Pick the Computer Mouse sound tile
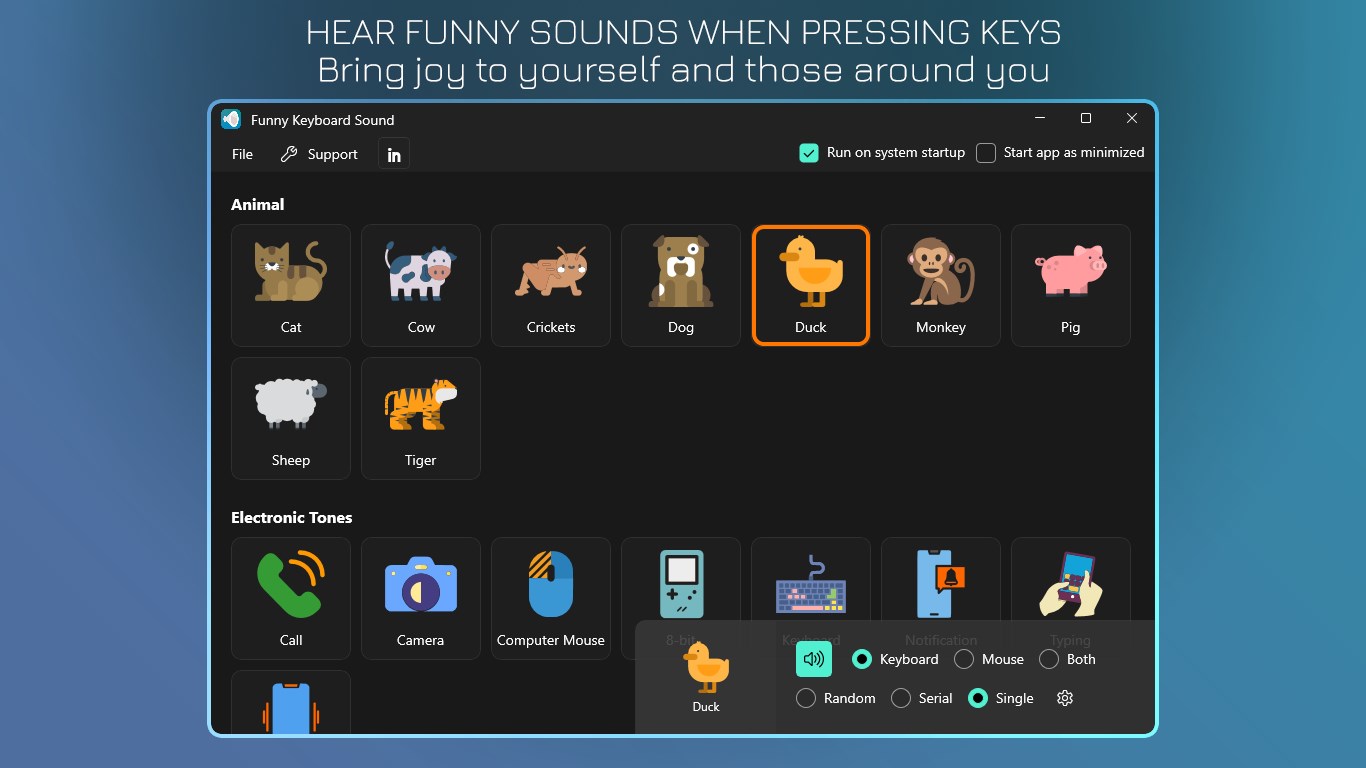1366x768 pixels. [x=551, y=598]
